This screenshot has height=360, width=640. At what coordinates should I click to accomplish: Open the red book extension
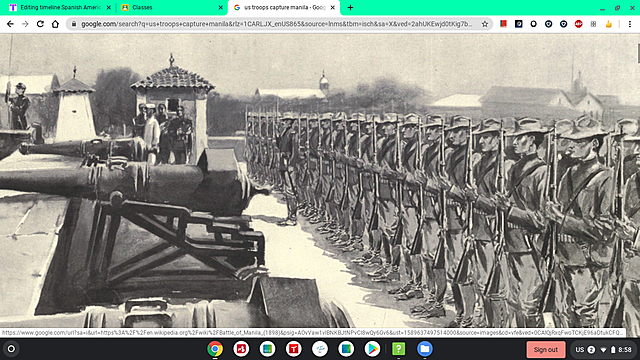503,24
